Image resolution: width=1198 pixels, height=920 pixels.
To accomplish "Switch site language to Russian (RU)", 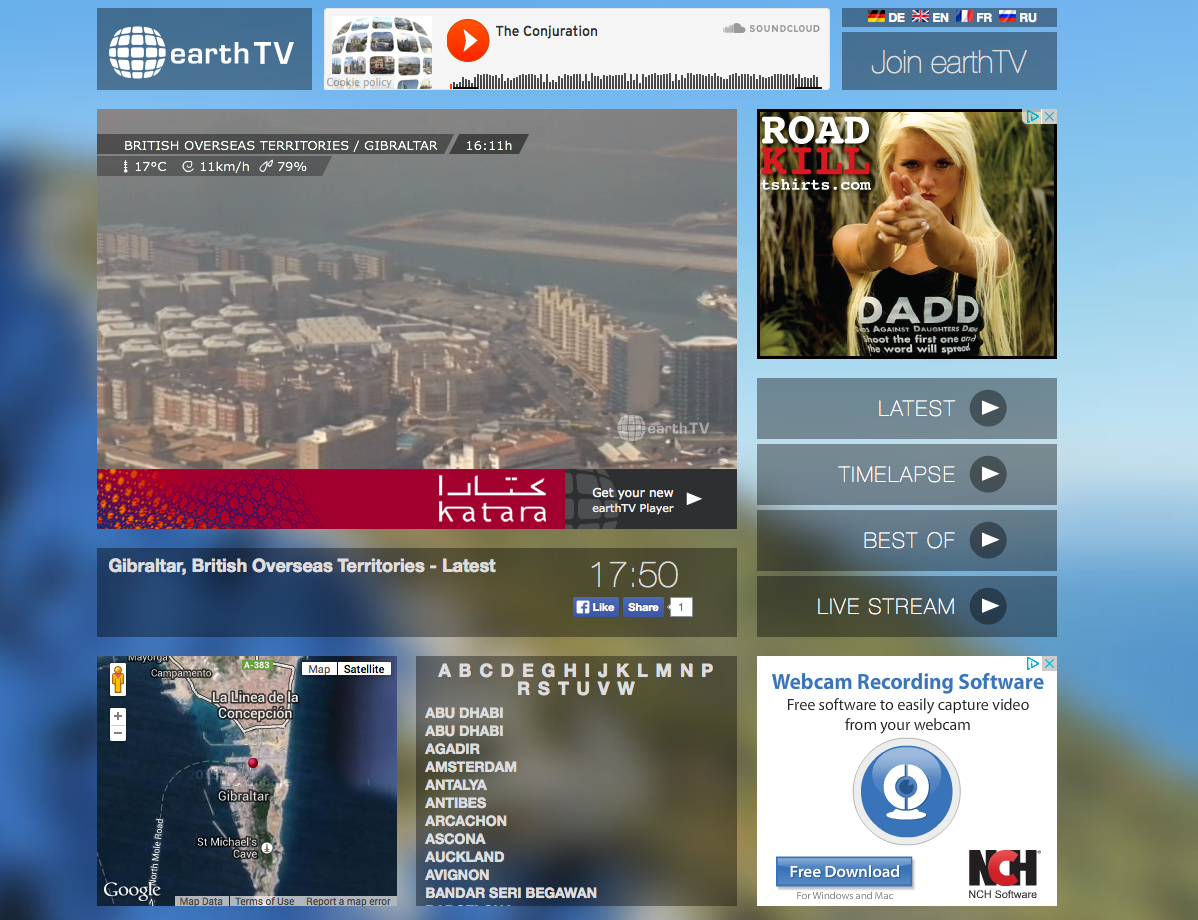I will [1018, 17].
